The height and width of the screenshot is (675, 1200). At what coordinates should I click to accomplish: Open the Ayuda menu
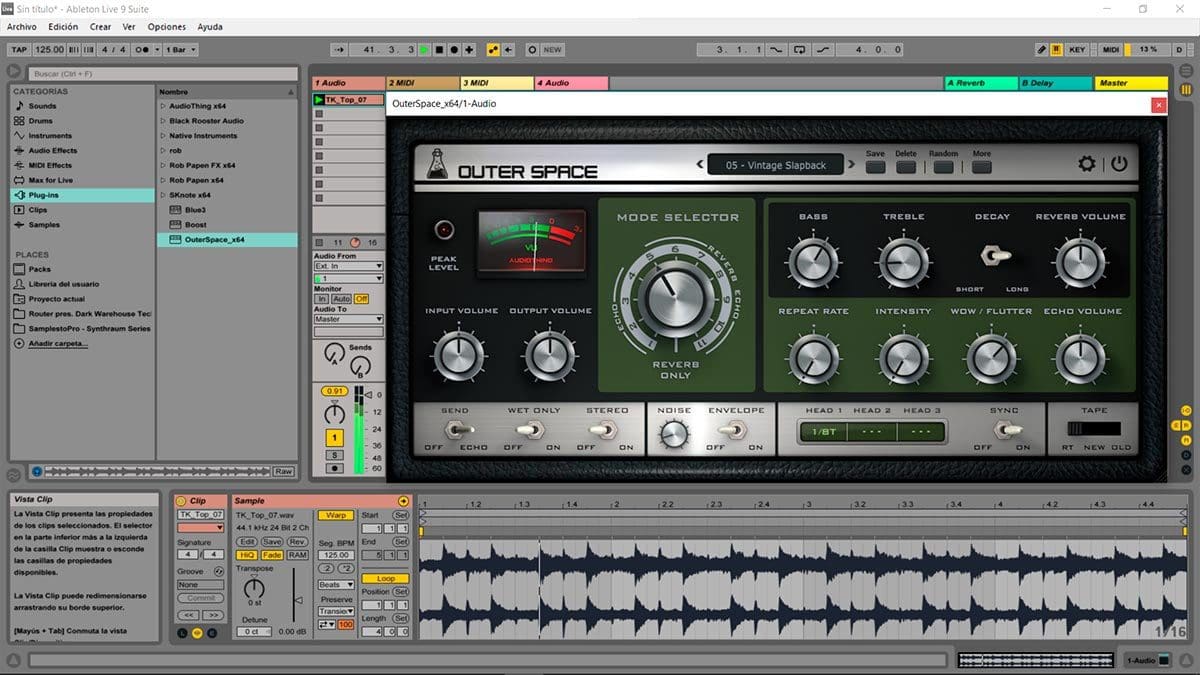(x=210, y=27)
